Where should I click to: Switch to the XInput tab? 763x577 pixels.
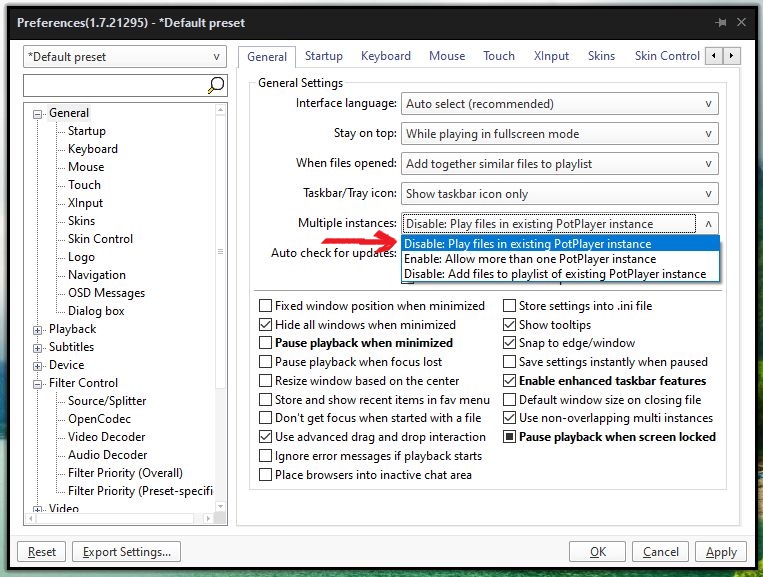pos(551,56)
